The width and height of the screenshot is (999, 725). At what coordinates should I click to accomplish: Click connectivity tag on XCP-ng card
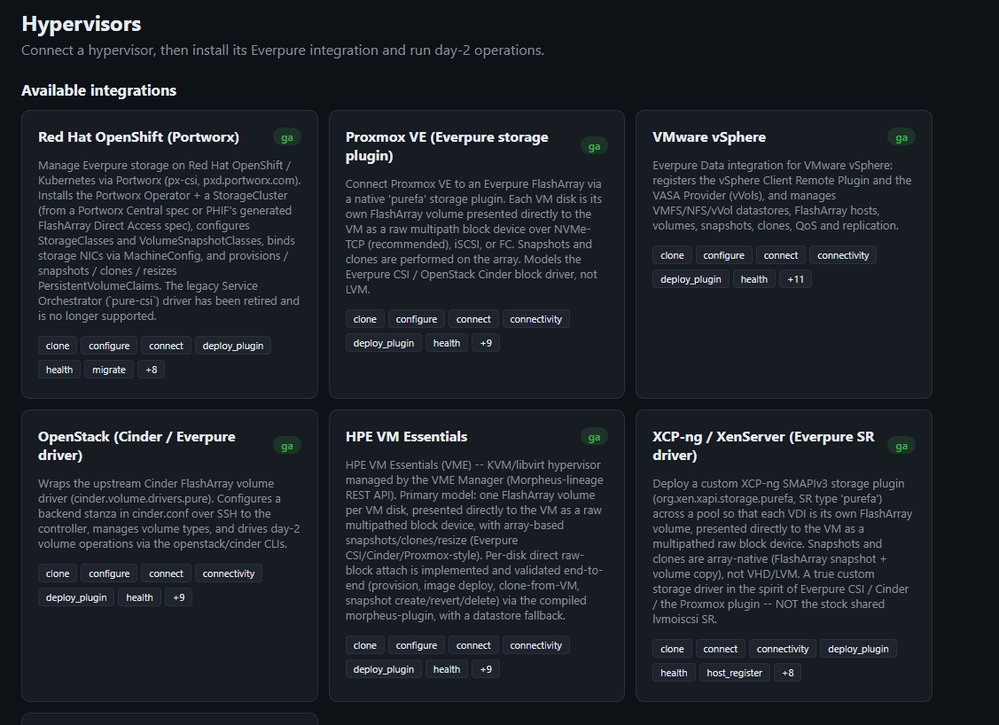[782, 649]
